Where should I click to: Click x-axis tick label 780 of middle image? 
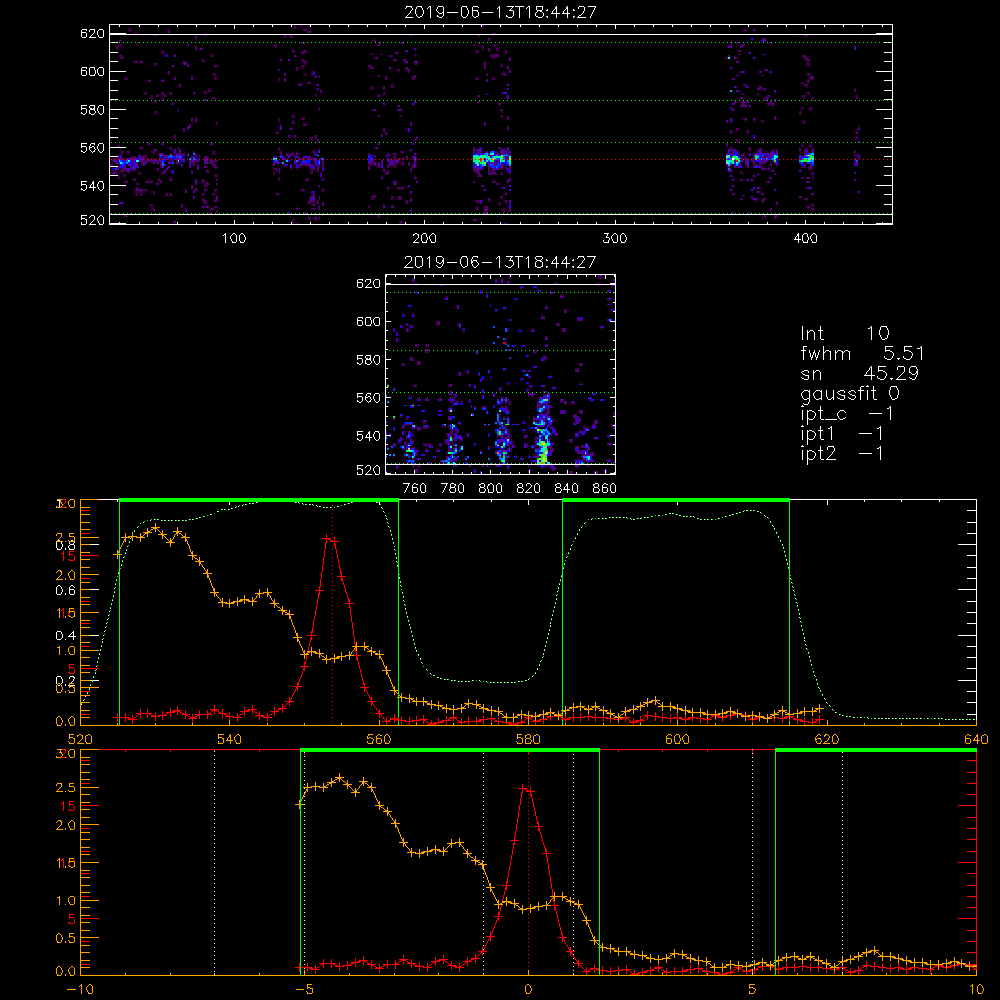tap(453, 489)
